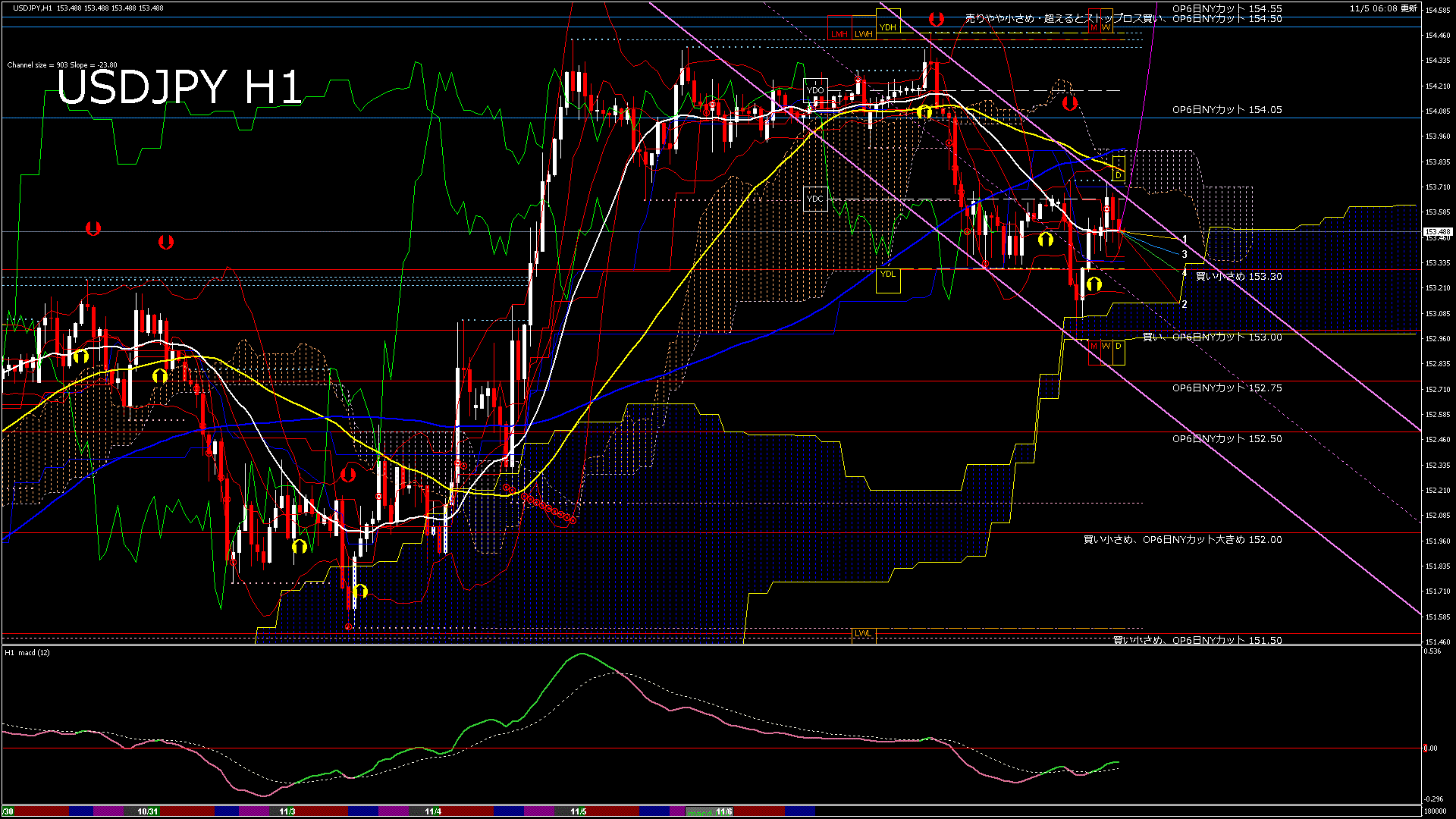Click the H1 macd (12) indicator label

coord(29,652)
